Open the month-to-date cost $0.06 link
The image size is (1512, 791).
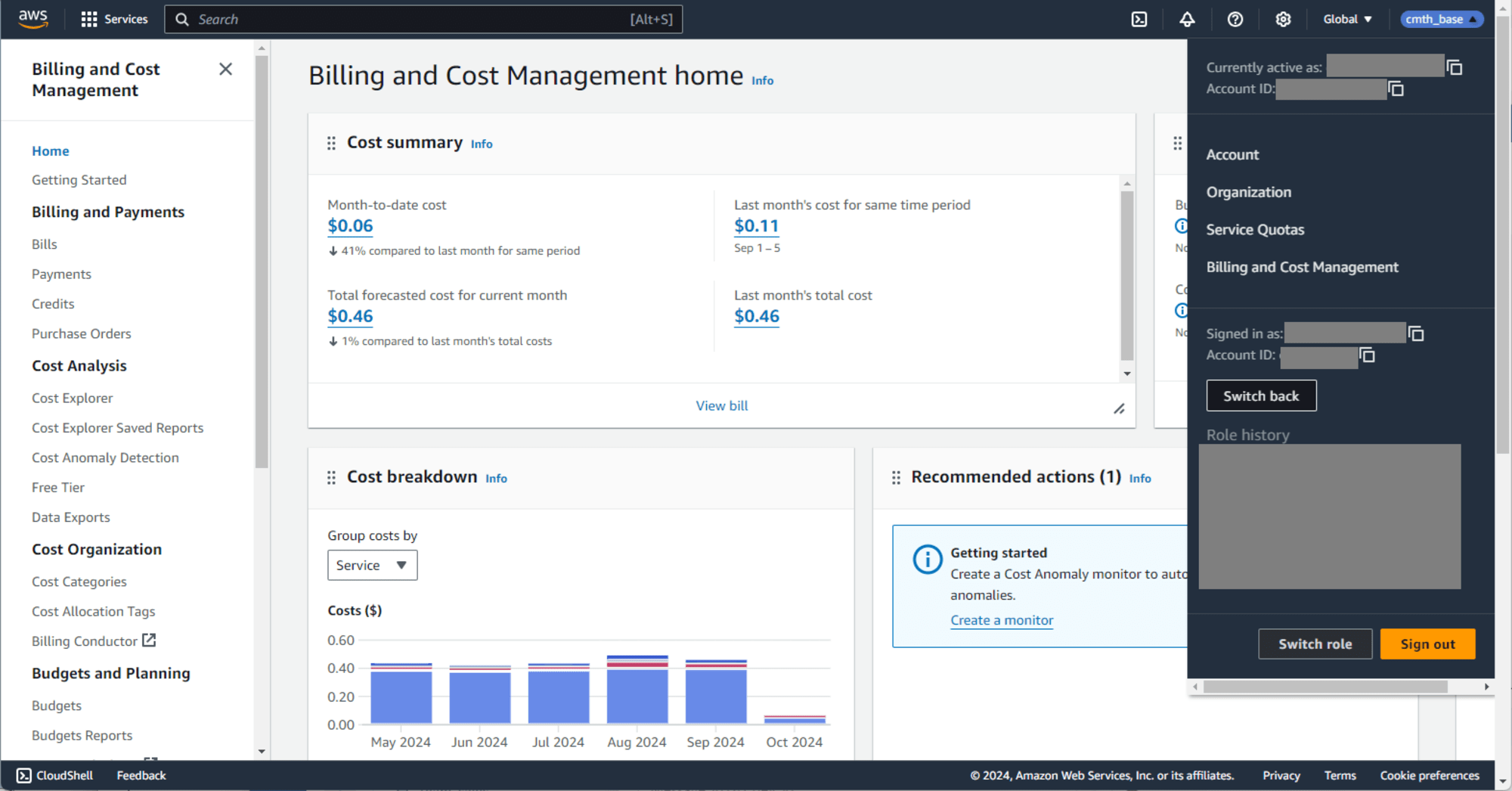(x=350, y=225)
